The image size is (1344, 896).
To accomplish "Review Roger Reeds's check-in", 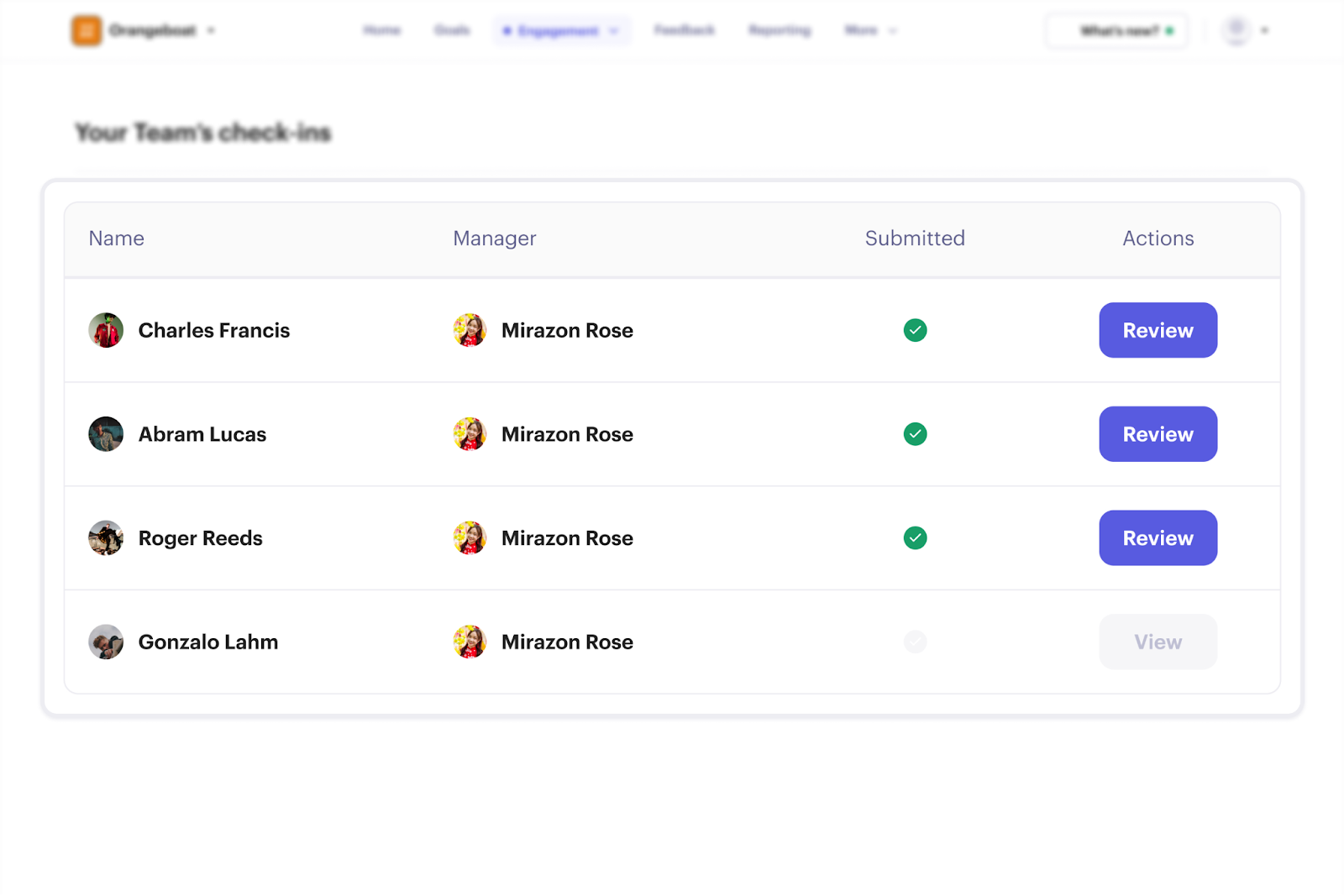I will coord(1158,538).
